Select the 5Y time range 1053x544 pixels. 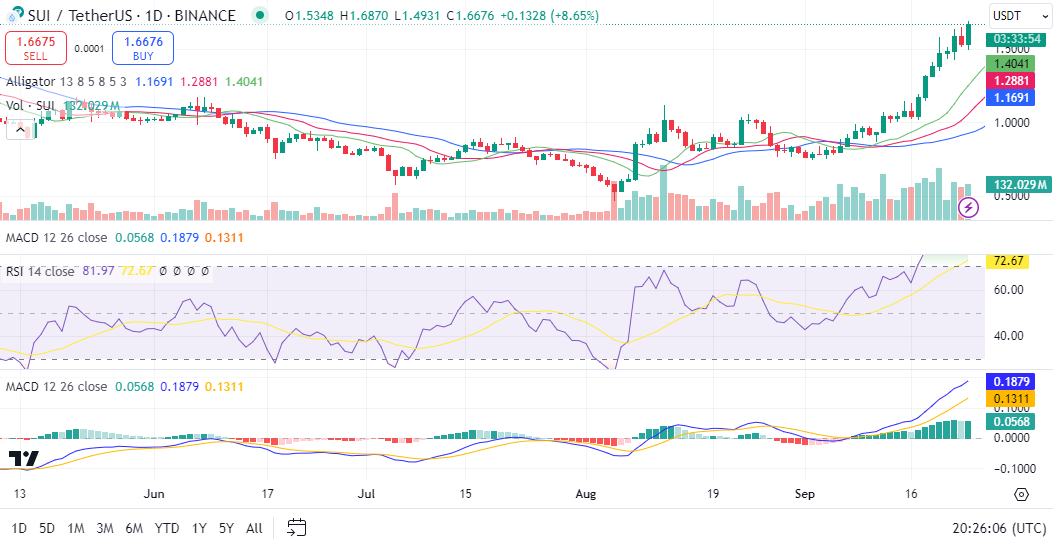pos(226,528)
